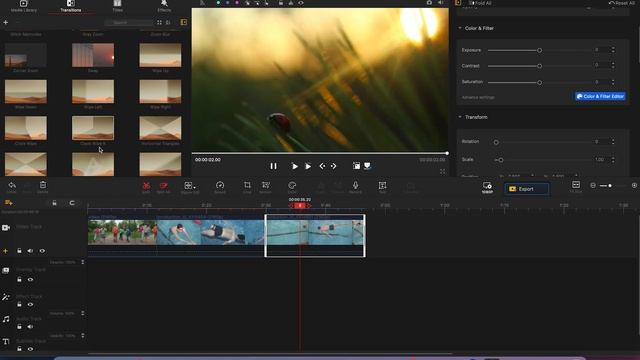Click the play button below preview
The height and width of the screenshot is (360, 640).
tap(294, 166)
